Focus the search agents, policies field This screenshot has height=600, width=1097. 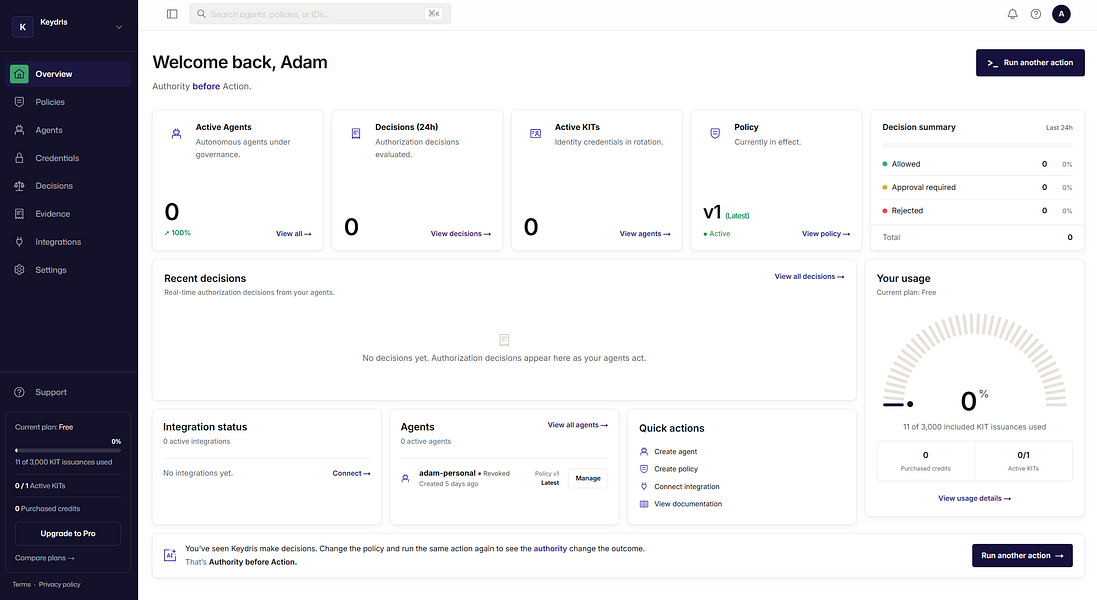[x=320, y=14]
